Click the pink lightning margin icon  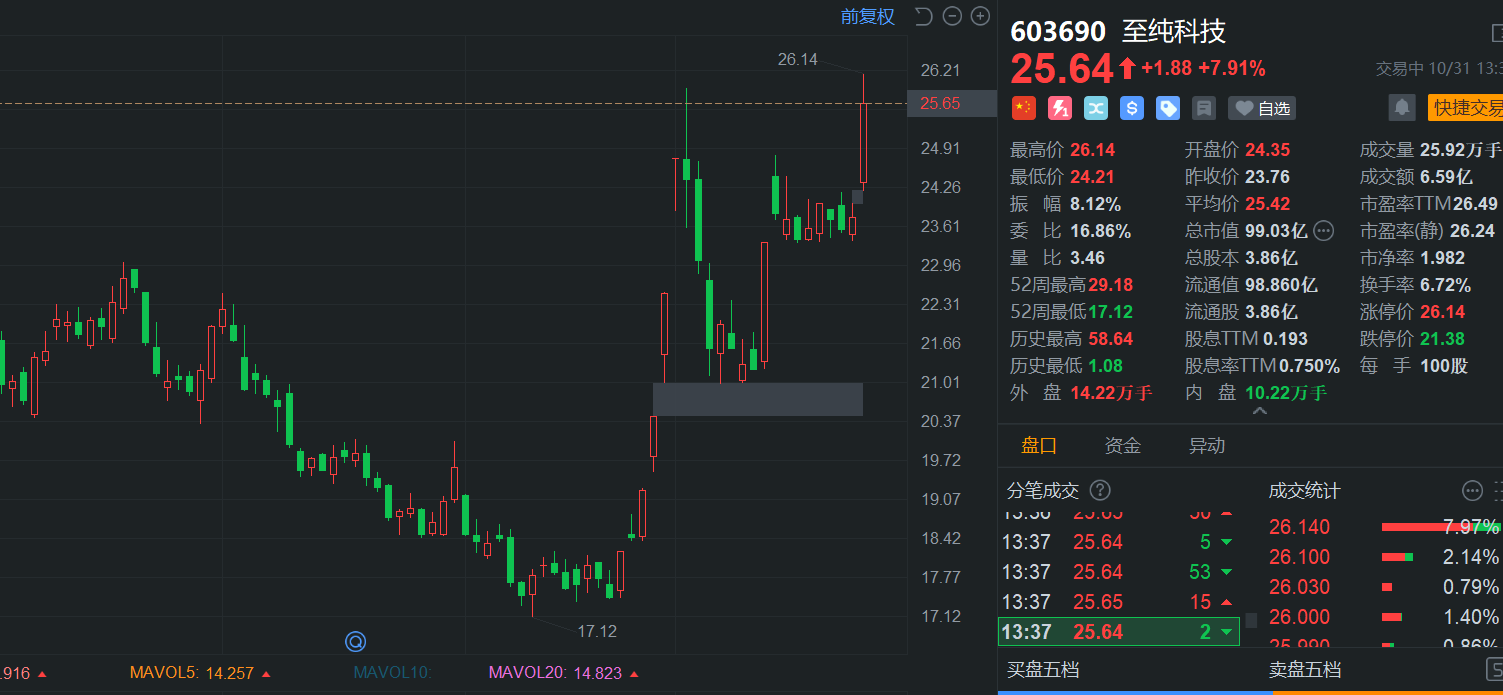pos(1060,108)
